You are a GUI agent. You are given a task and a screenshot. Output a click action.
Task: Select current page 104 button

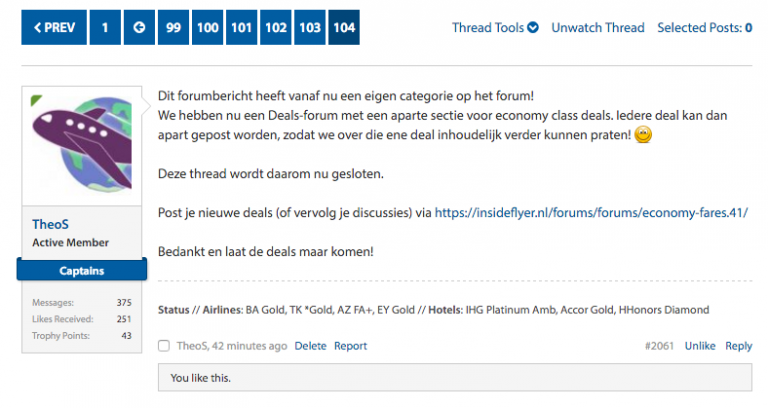344,27
